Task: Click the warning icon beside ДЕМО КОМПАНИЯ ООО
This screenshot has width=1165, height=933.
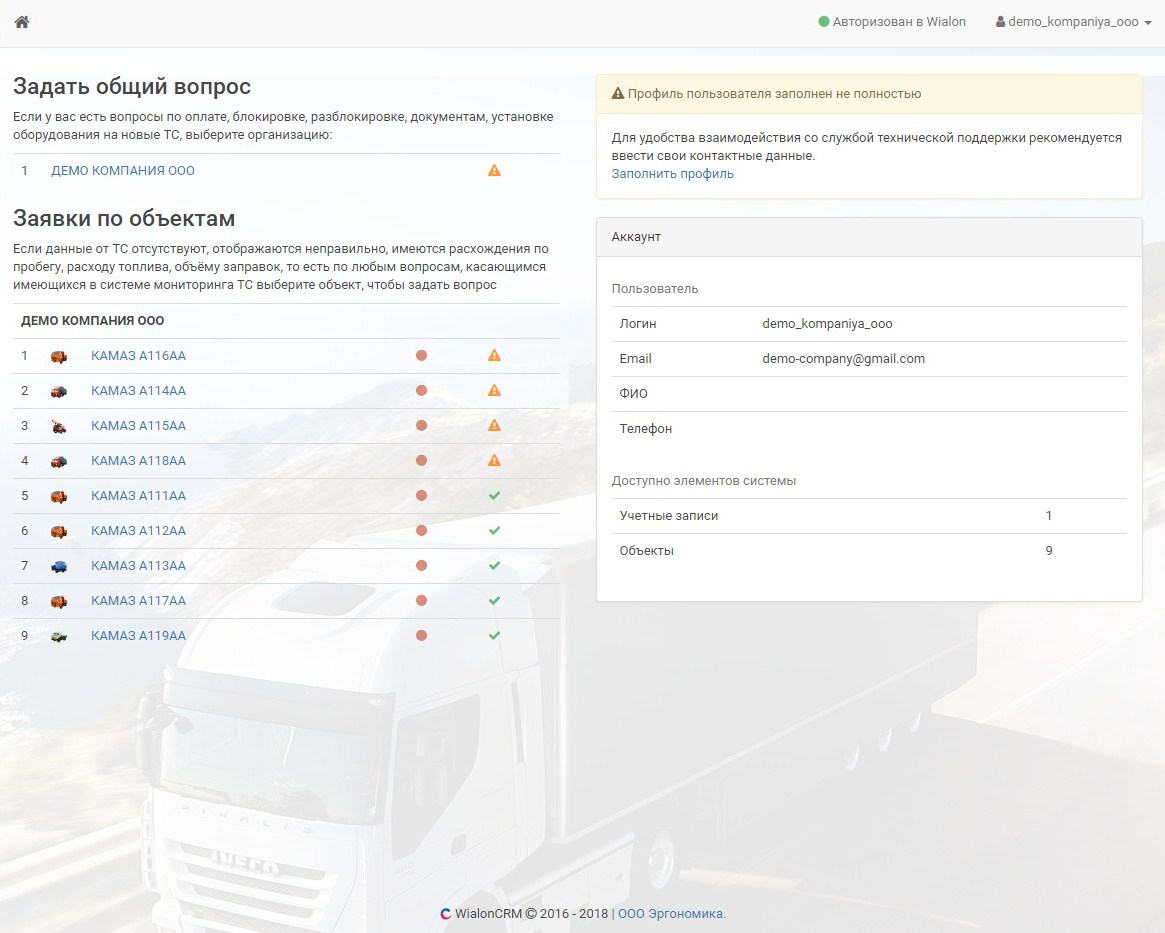Action: point(494,171)
